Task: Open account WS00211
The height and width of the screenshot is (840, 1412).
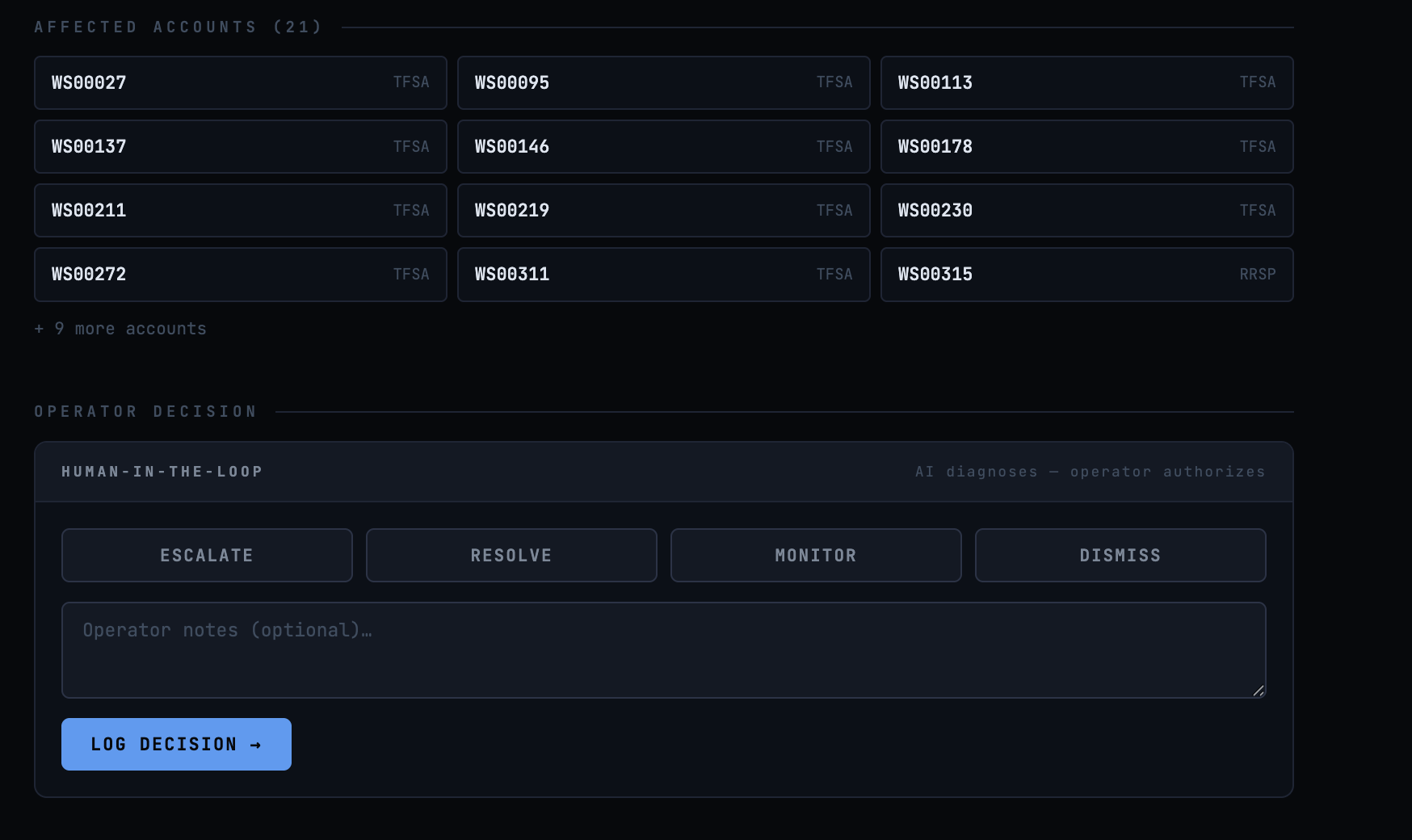Action: 240,210
